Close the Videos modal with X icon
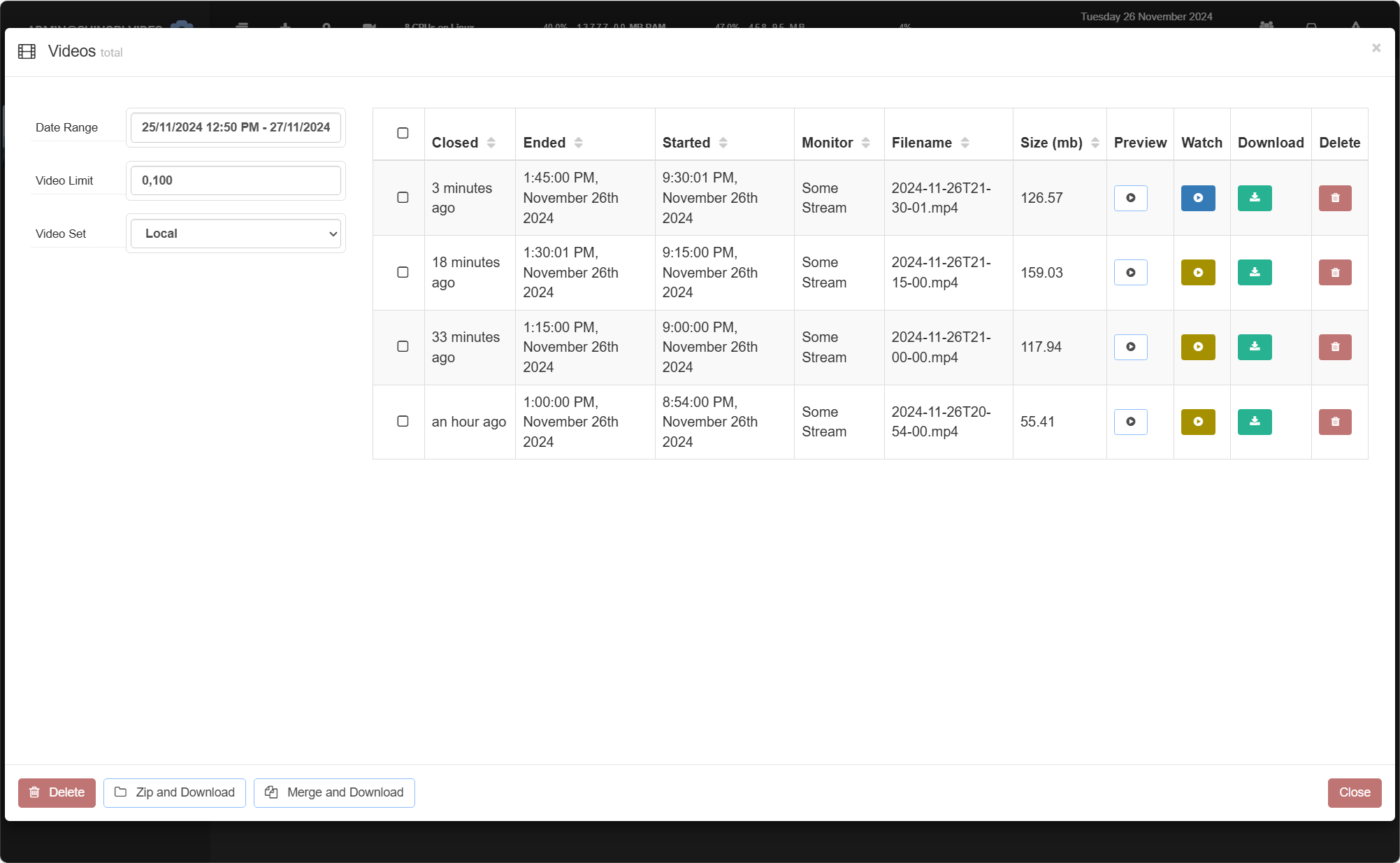 [x=1376, y=48]
